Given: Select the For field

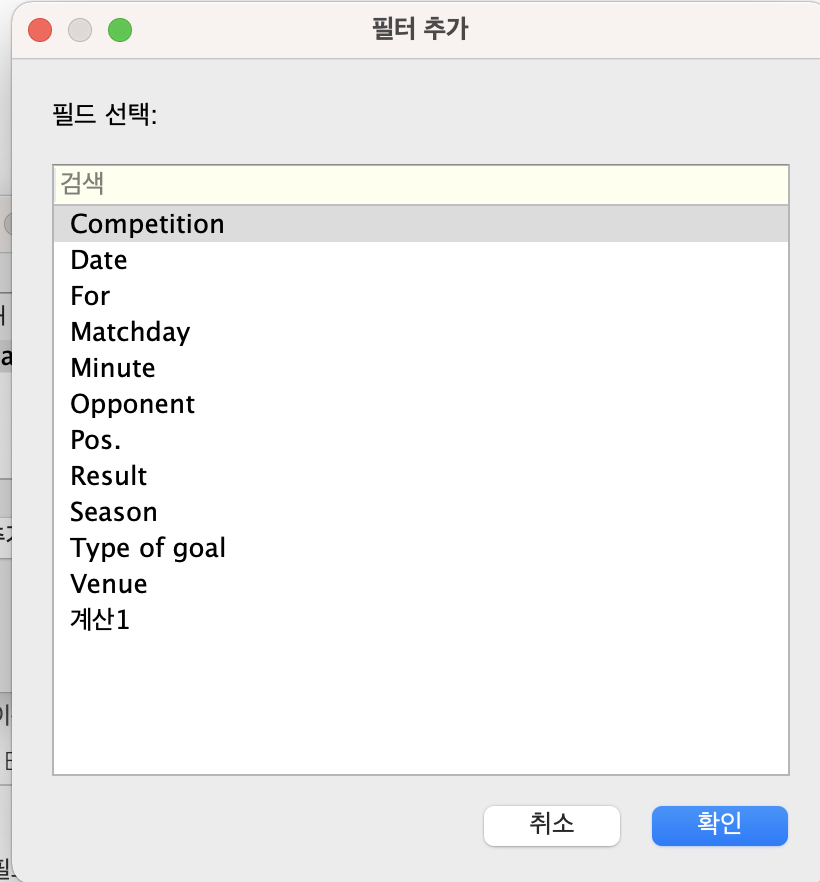Looking at the screenshot, I should pos(90,296).
